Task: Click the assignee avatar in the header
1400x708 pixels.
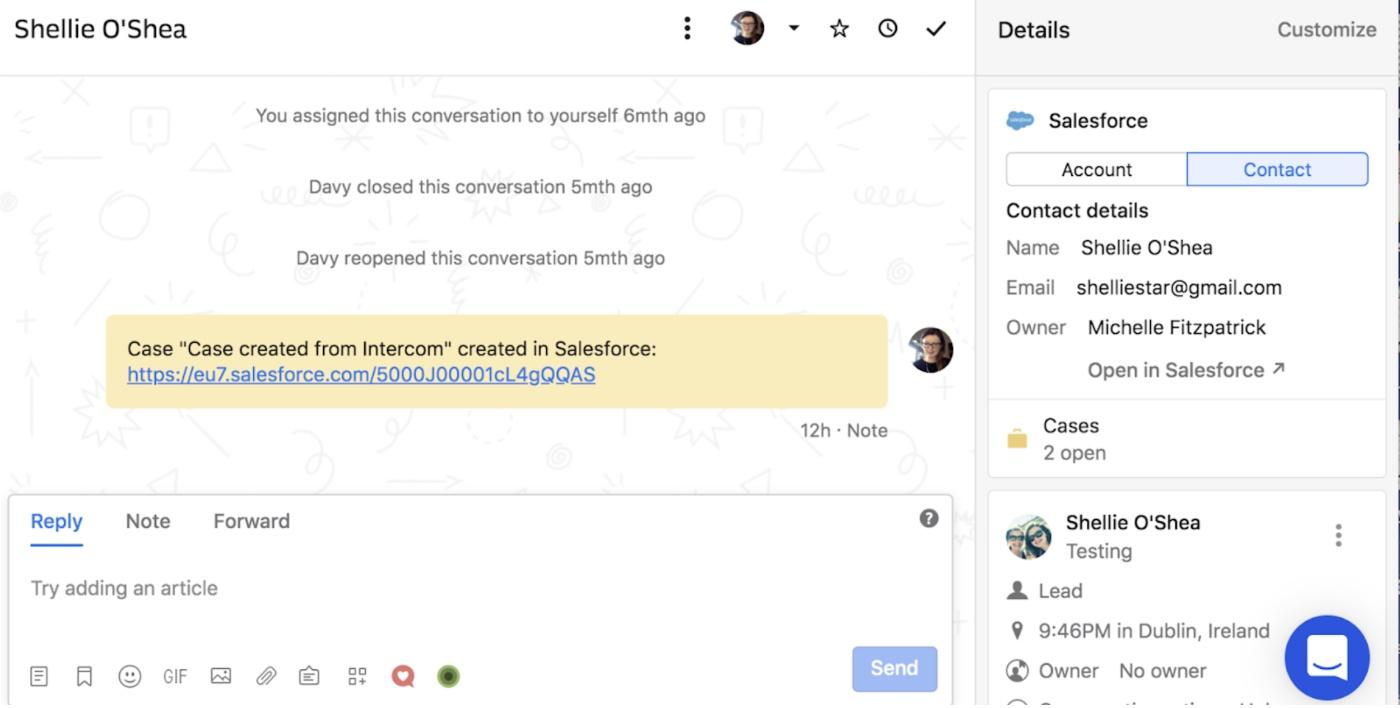Action: click(x=747, y=28)
